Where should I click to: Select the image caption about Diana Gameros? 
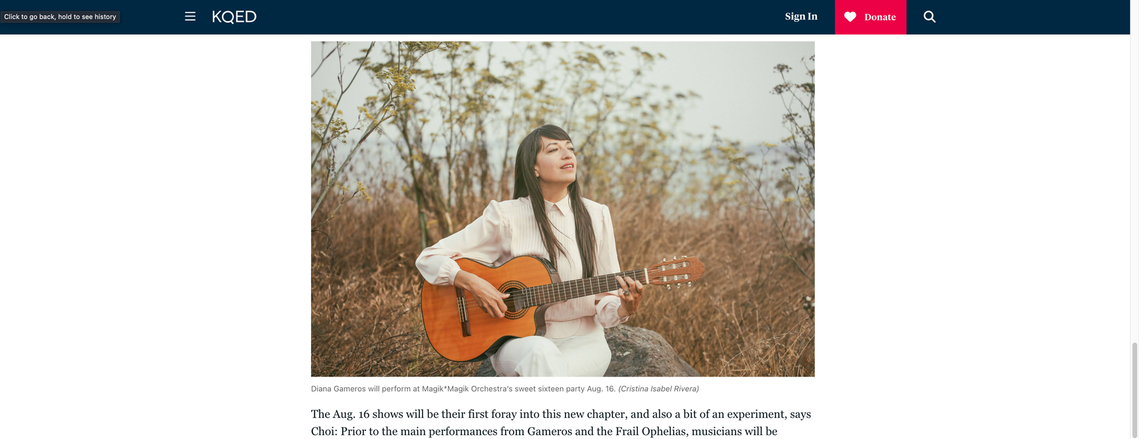click(x=505, y=389)
